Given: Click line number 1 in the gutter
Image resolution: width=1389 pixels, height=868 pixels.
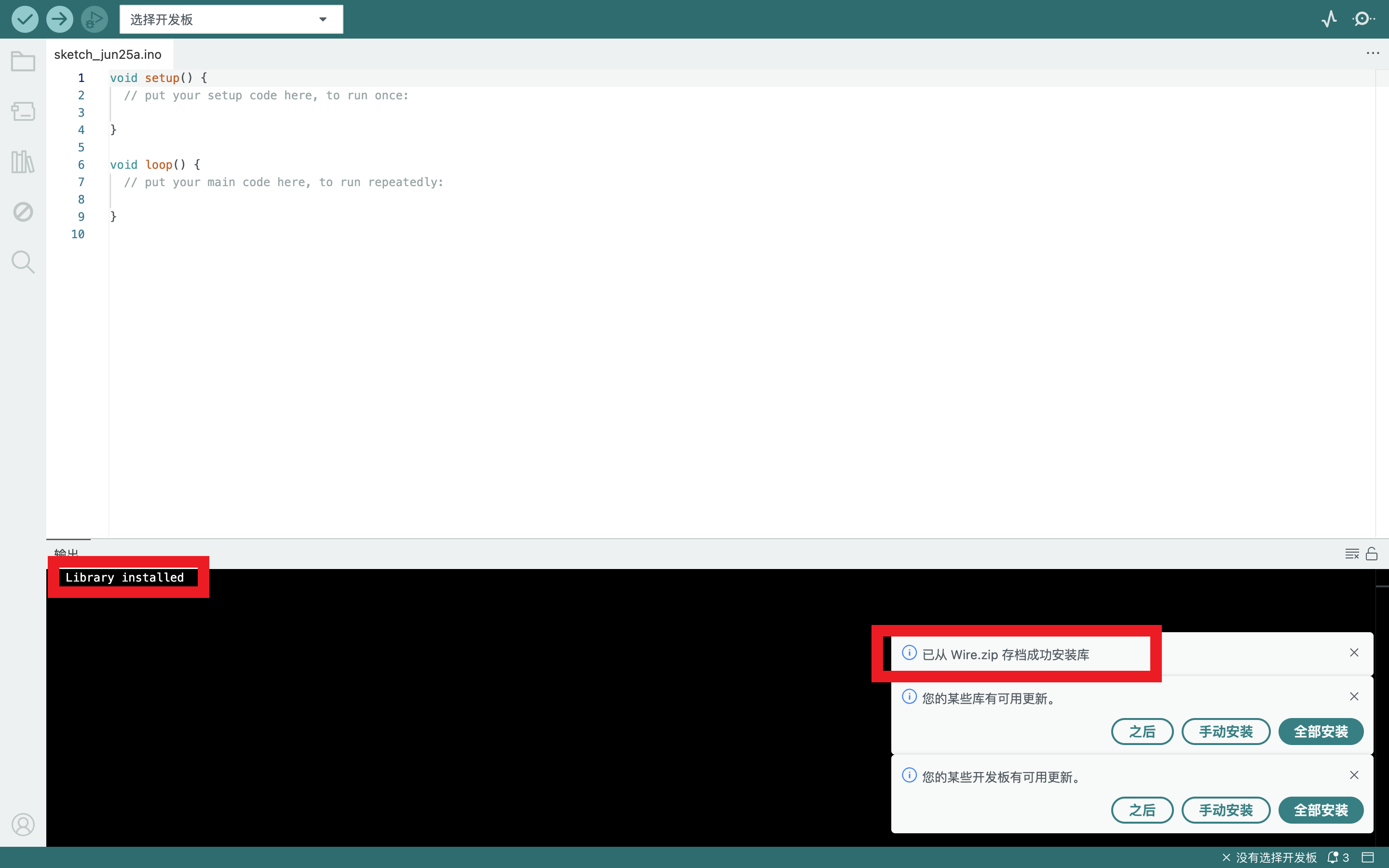Looking at the screenshot, I should click(x=81, y=78).
